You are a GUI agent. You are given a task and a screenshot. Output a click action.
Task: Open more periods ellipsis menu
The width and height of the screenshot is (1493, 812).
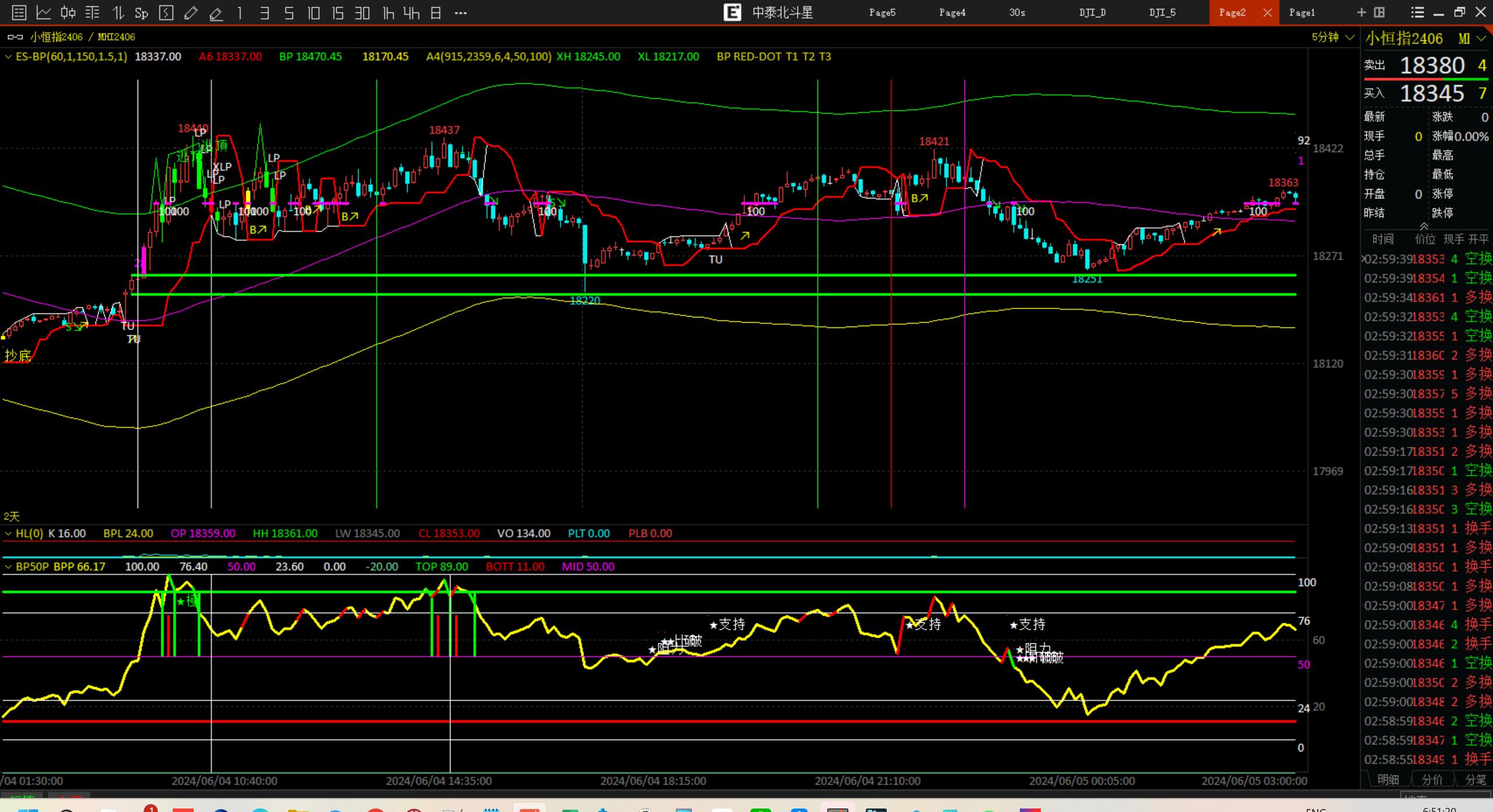[460, 13]
